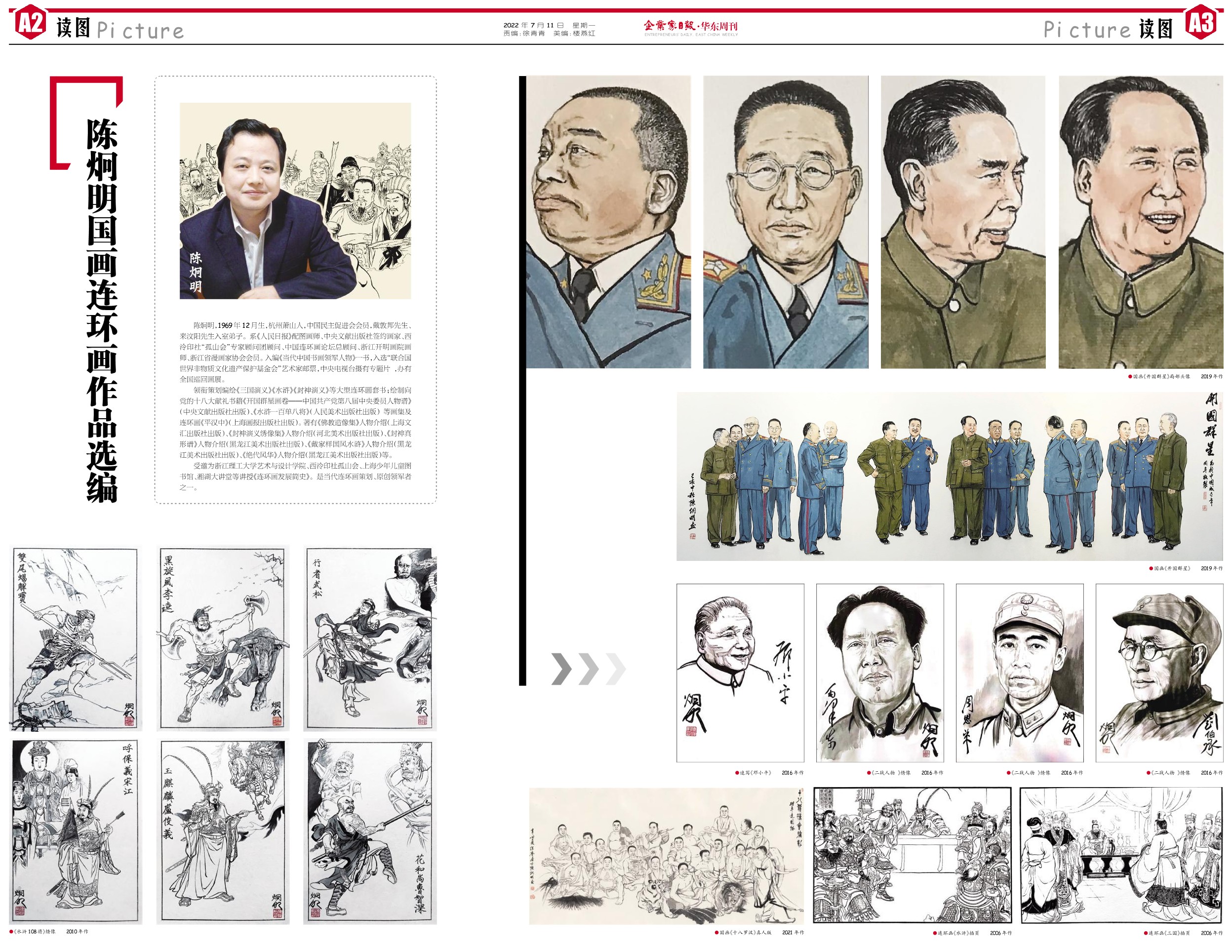The image size is (1232, 952).
Task: Open the wide 开国群星 group painting
Action: tap(950, 476)
